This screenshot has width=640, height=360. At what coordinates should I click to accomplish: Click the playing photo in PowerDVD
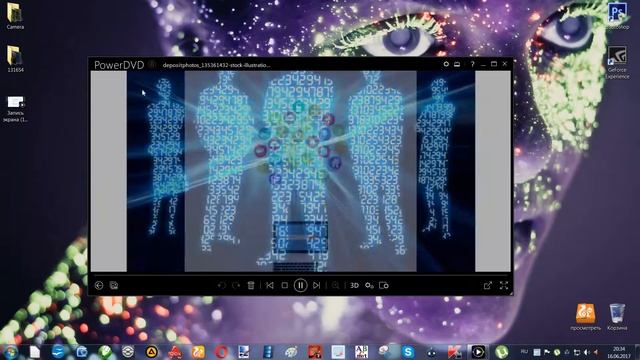pos(300,171)
